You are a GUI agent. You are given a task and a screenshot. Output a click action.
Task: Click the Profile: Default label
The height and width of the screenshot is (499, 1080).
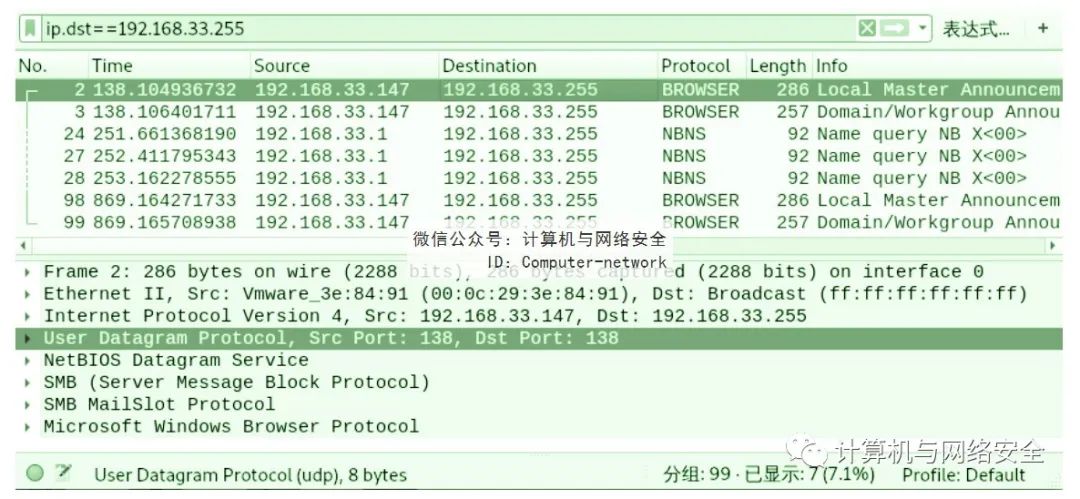click(964, 474)
